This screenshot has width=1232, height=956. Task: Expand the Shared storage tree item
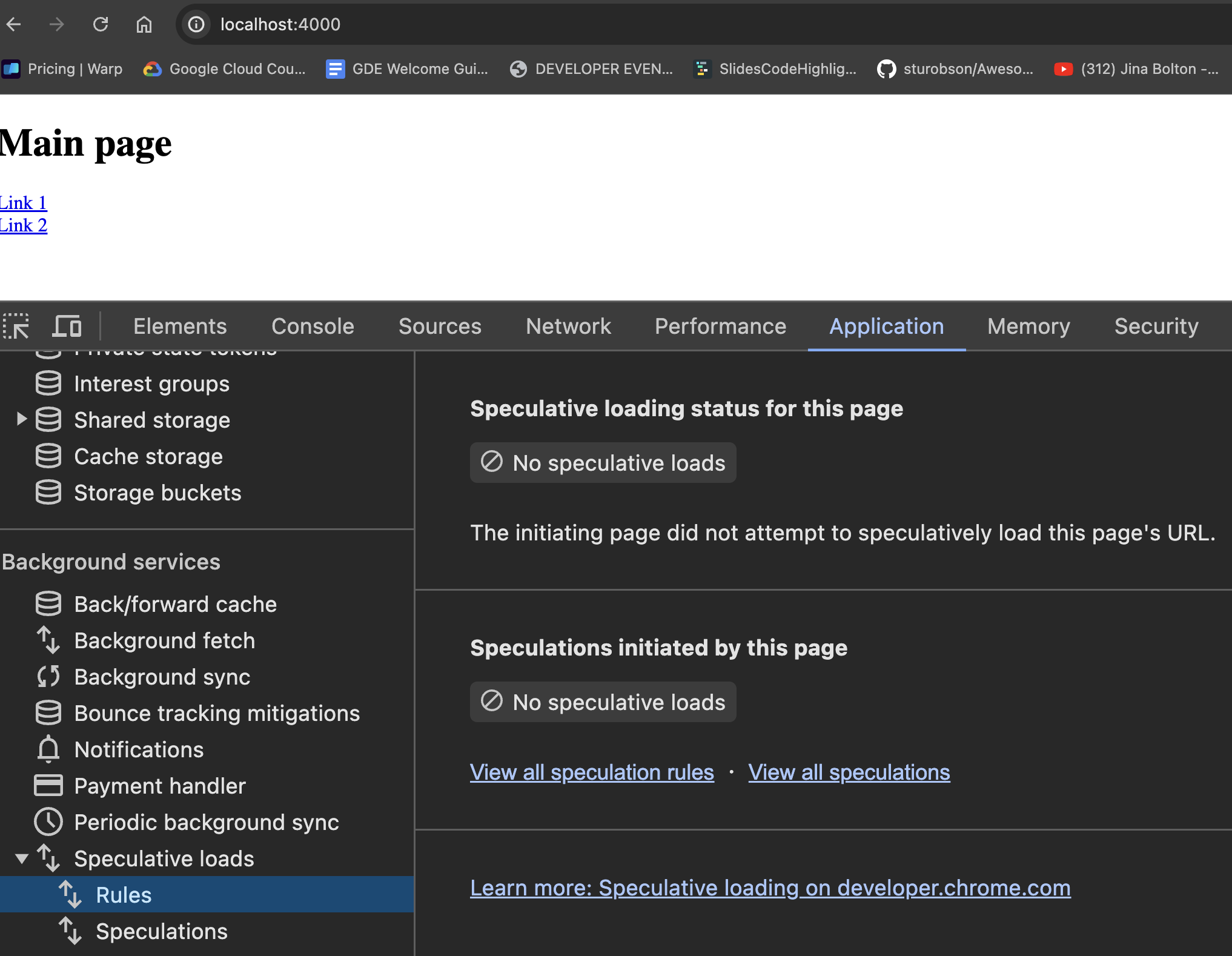point(22,419)
